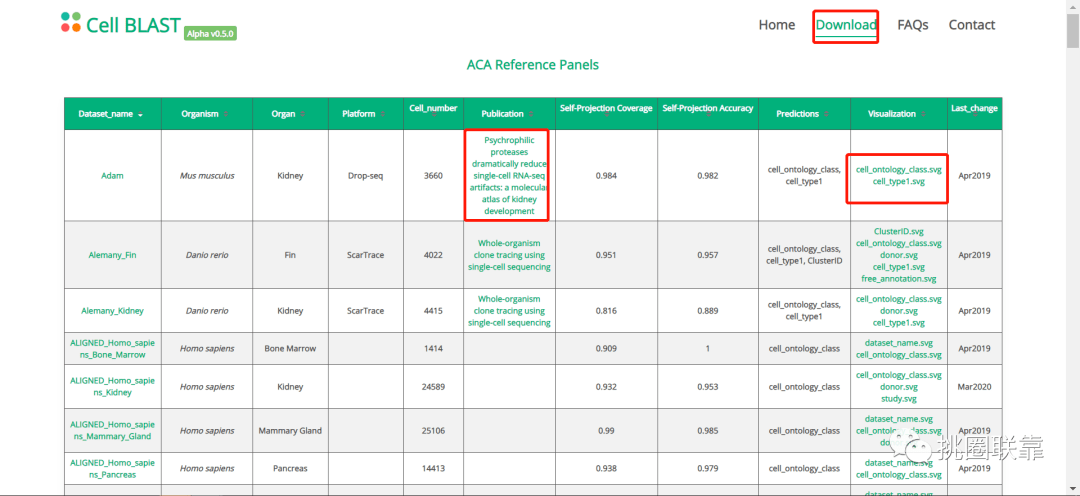Image resolution: width=1080 pixels, height=496 pixels.
Task: Go to the FAQs page
Action: pos(913,25)
